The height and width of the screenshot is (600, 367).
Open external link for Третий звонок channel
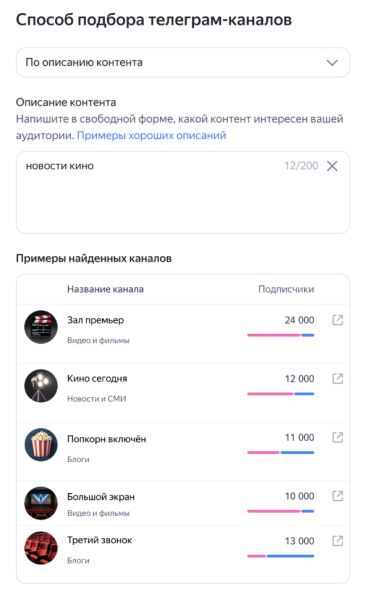coord(337,541)
